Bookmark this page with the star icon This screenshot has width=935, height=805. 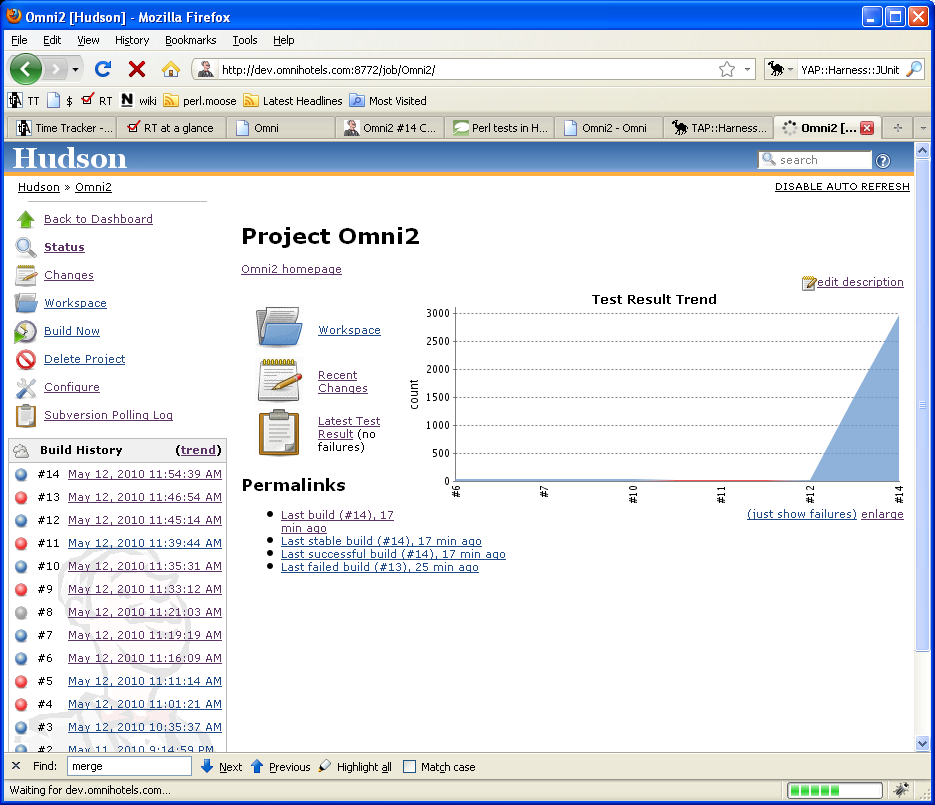[727, 70]
